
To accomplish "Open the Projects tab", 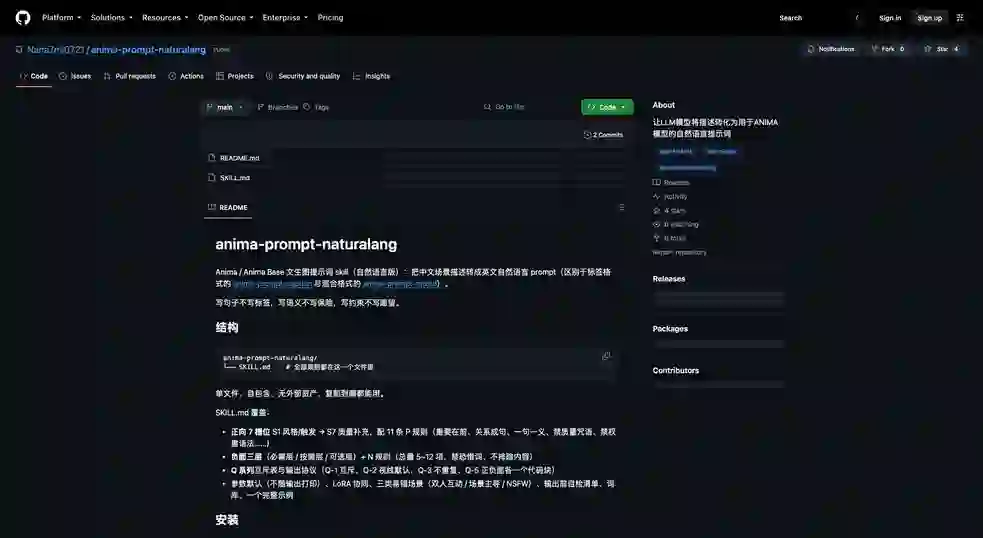I will 234,76.
